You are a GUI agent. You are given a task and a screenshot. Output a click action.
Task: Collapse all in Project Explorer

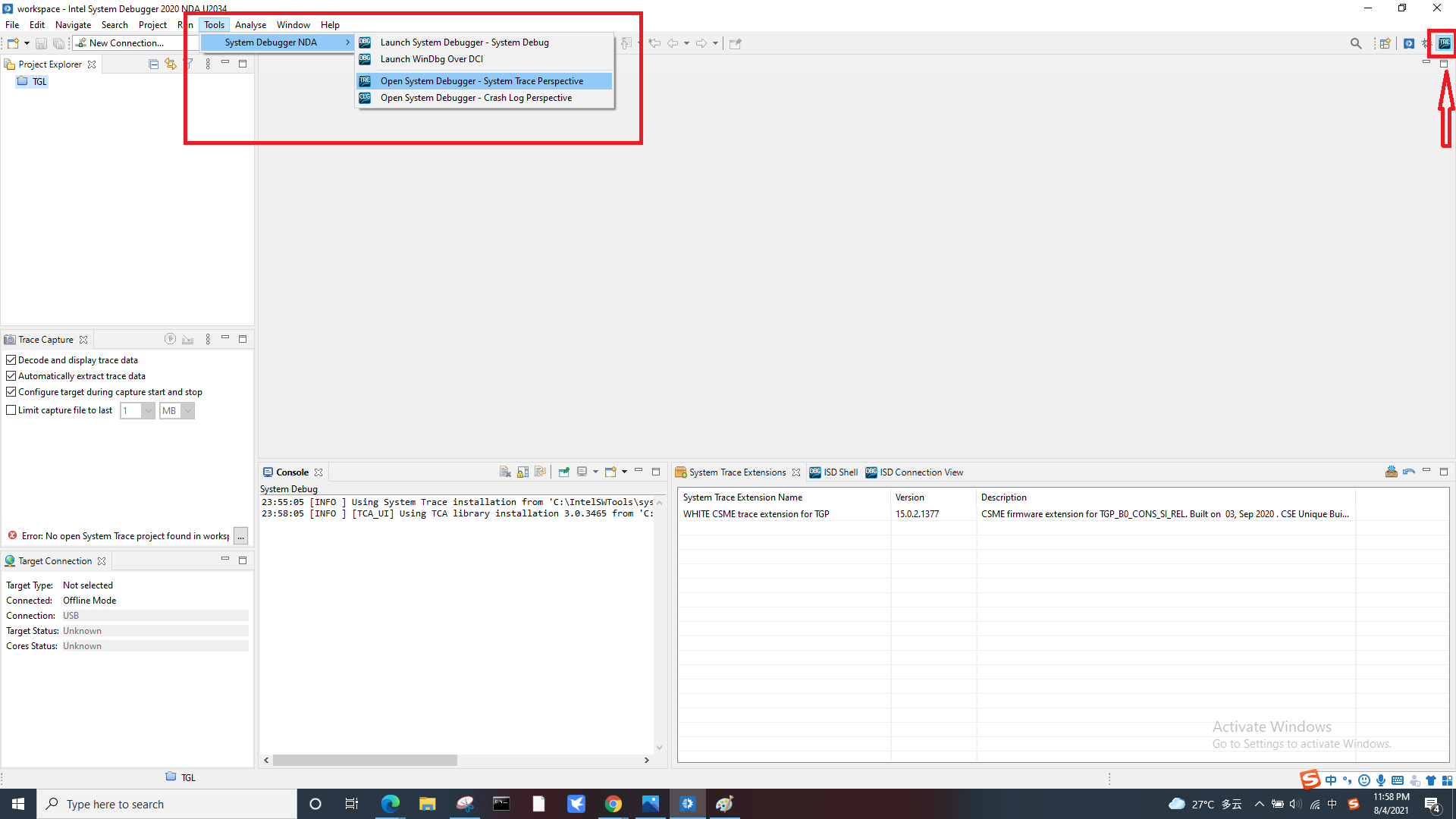pos(153,64)
